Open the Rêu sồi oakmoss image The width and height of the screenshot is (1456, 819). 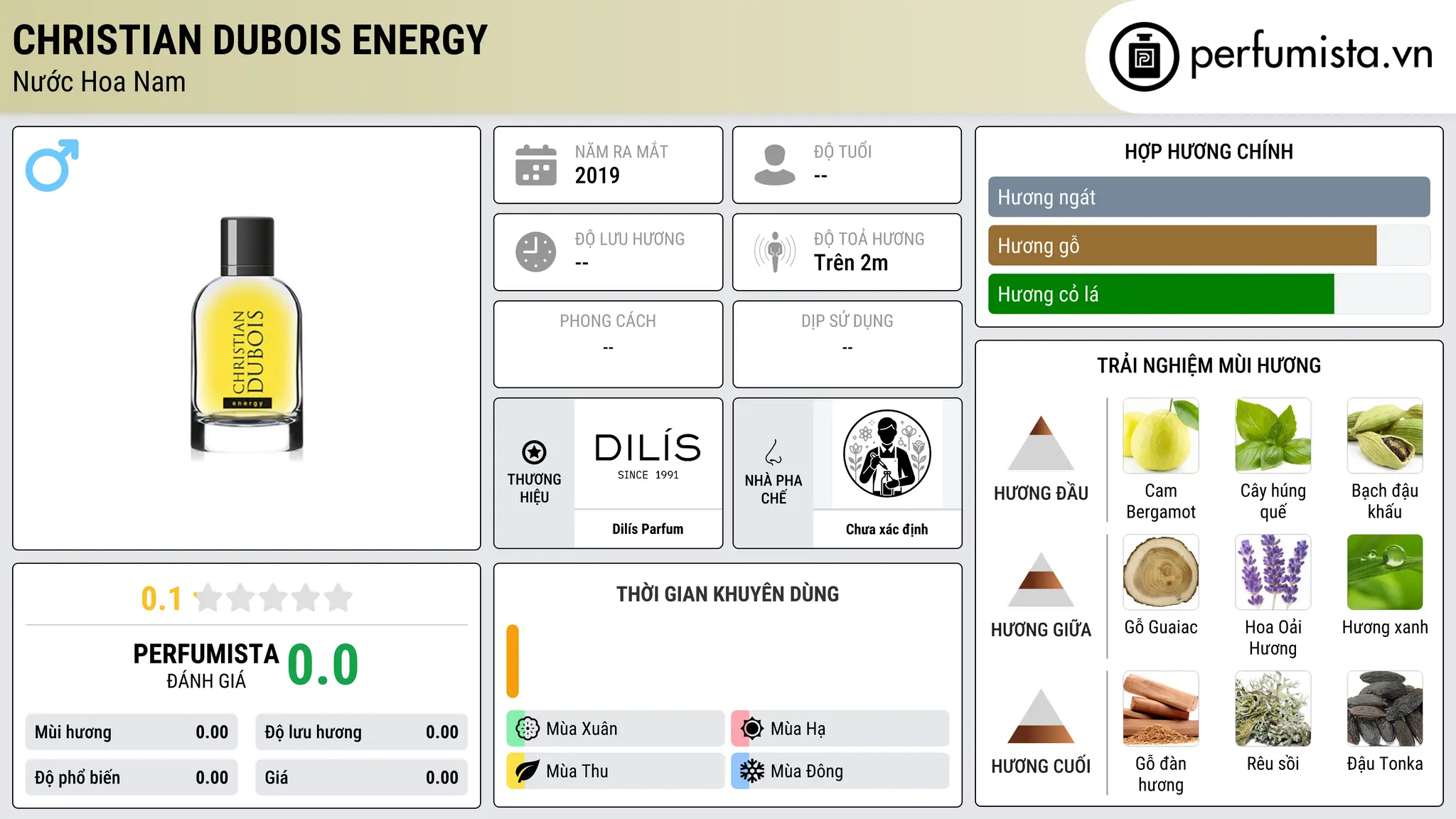(1273, 709)
